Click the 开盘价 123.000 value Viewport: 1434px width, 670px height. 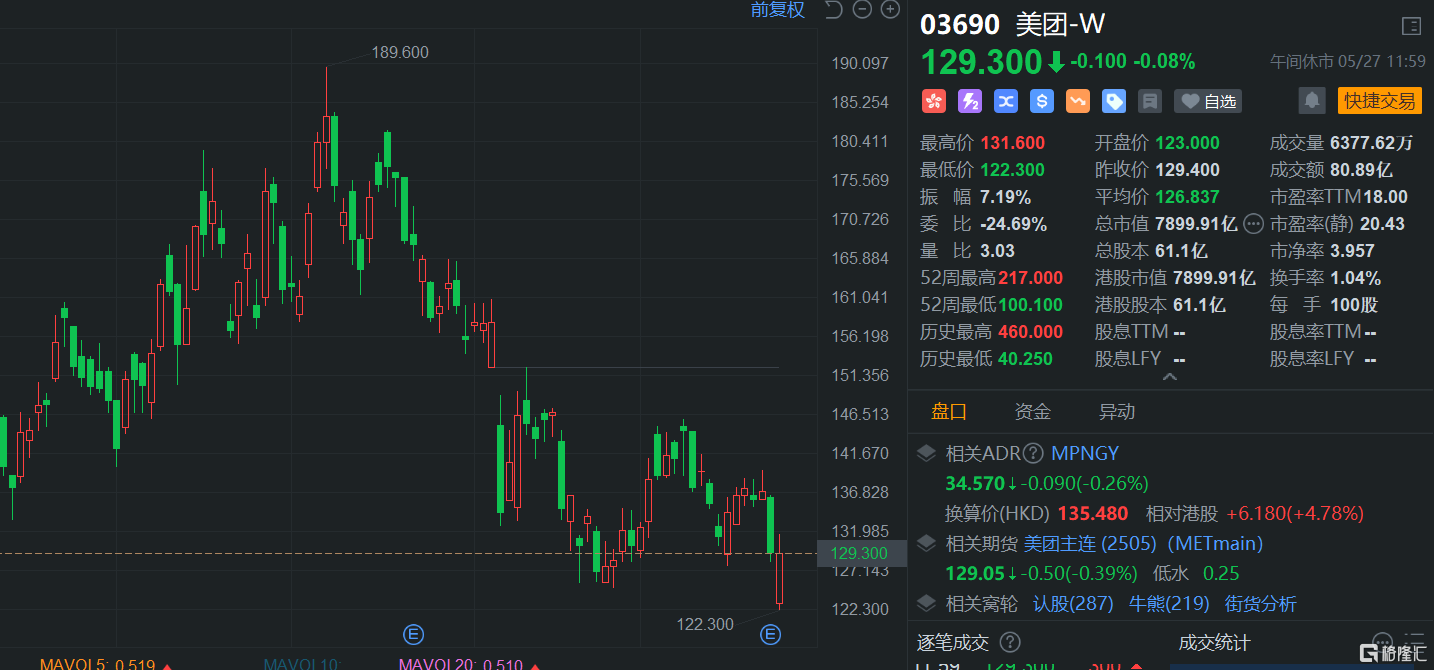[x=1187, y=143]
